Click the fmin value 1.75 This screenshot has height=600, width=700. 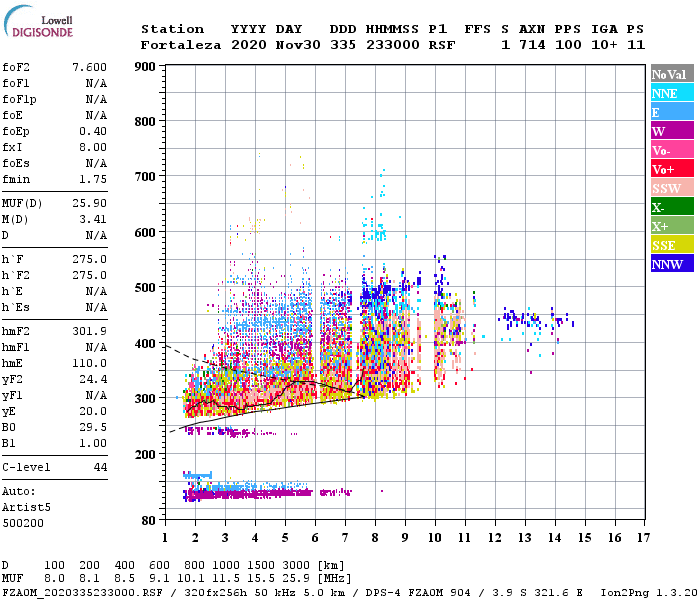point(93,179)
